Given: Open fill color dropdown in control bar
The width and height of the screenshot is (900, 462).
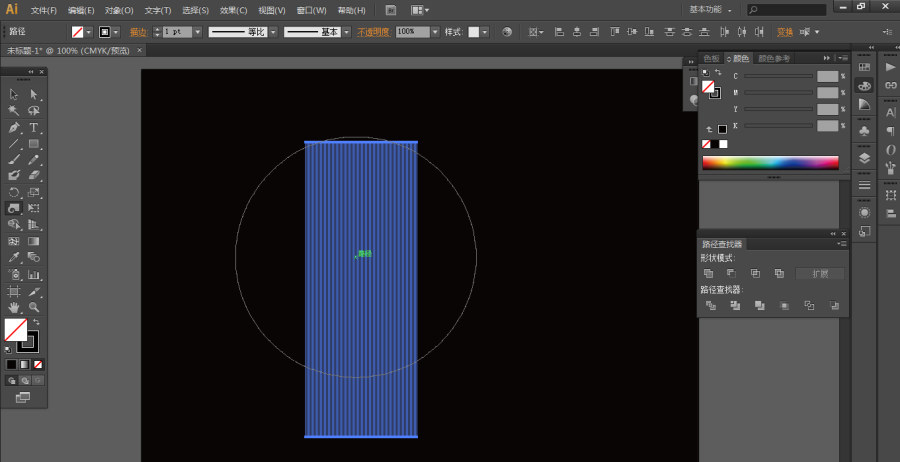Looking at the screenshot, I should point(88,32).
